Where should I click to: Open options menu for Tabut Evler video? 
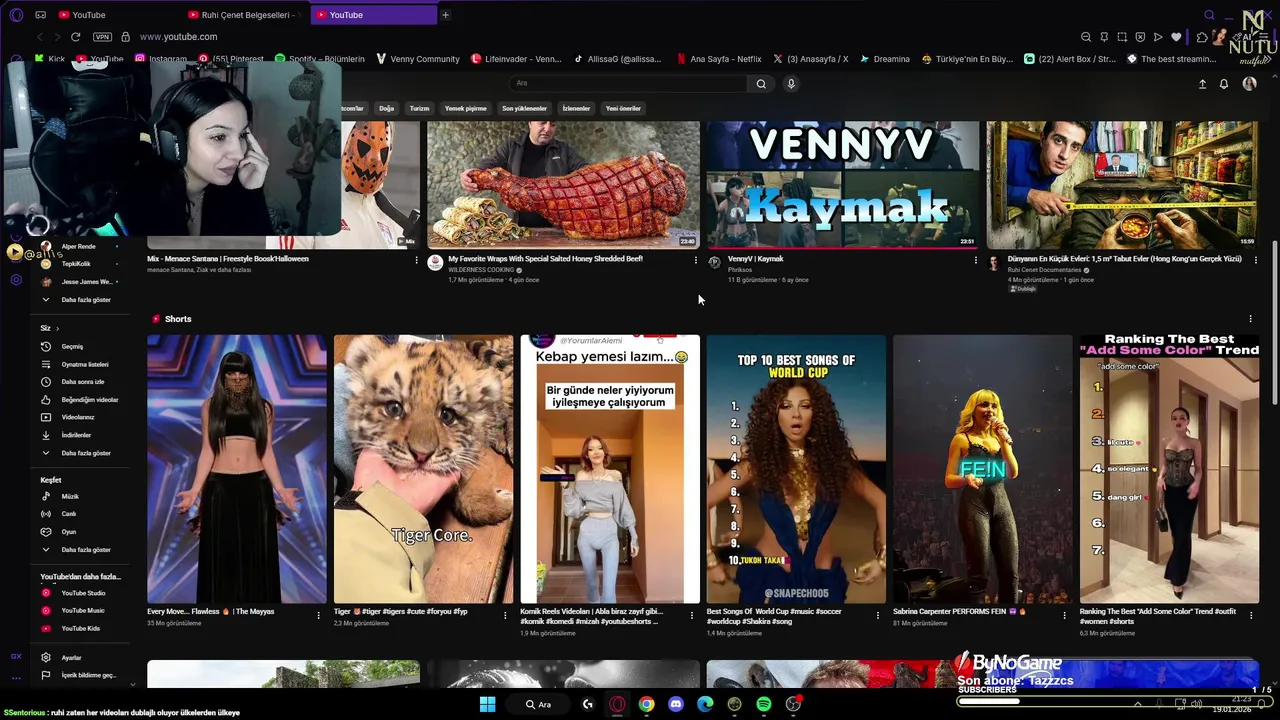point(1256,260)
